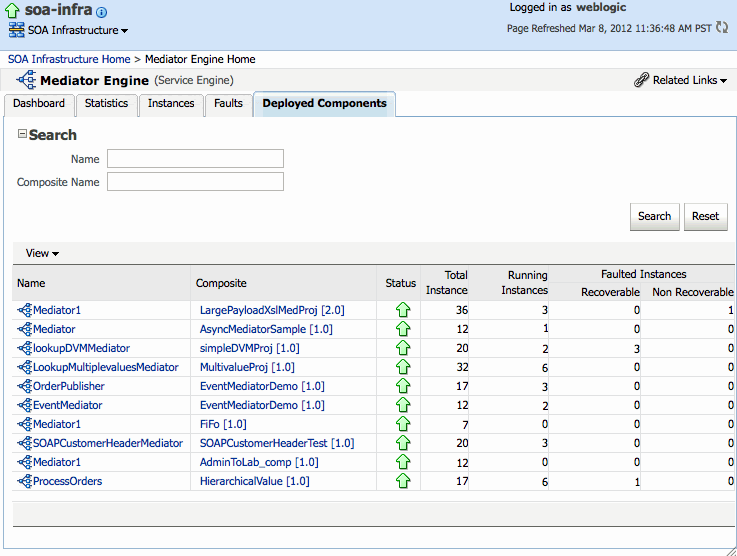This screenshot has height=556, width=737.
Task: Open the View menu above the table
Action: tap(42, 253)
